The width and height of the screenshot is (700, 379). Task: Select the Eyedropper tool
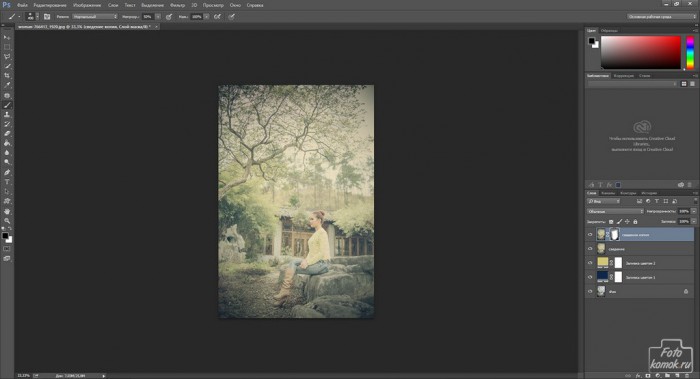click(7, 85)
